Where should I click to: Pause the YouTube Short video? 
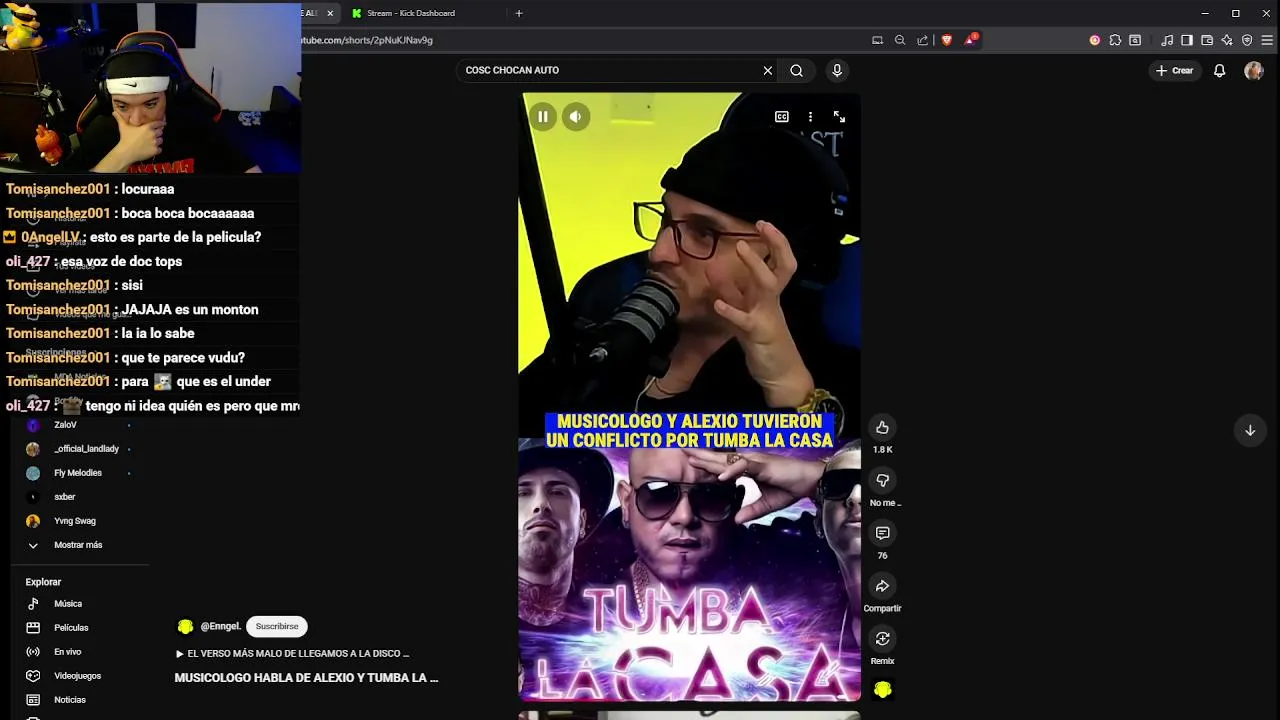(543, 117)
